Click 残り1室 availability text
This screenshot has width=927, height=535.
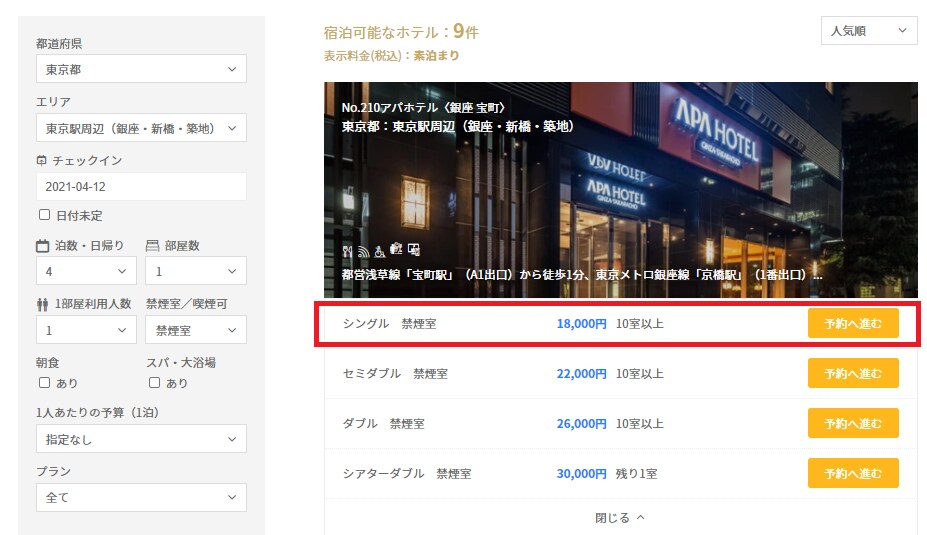pyautogui.click(x=636, y=474)
